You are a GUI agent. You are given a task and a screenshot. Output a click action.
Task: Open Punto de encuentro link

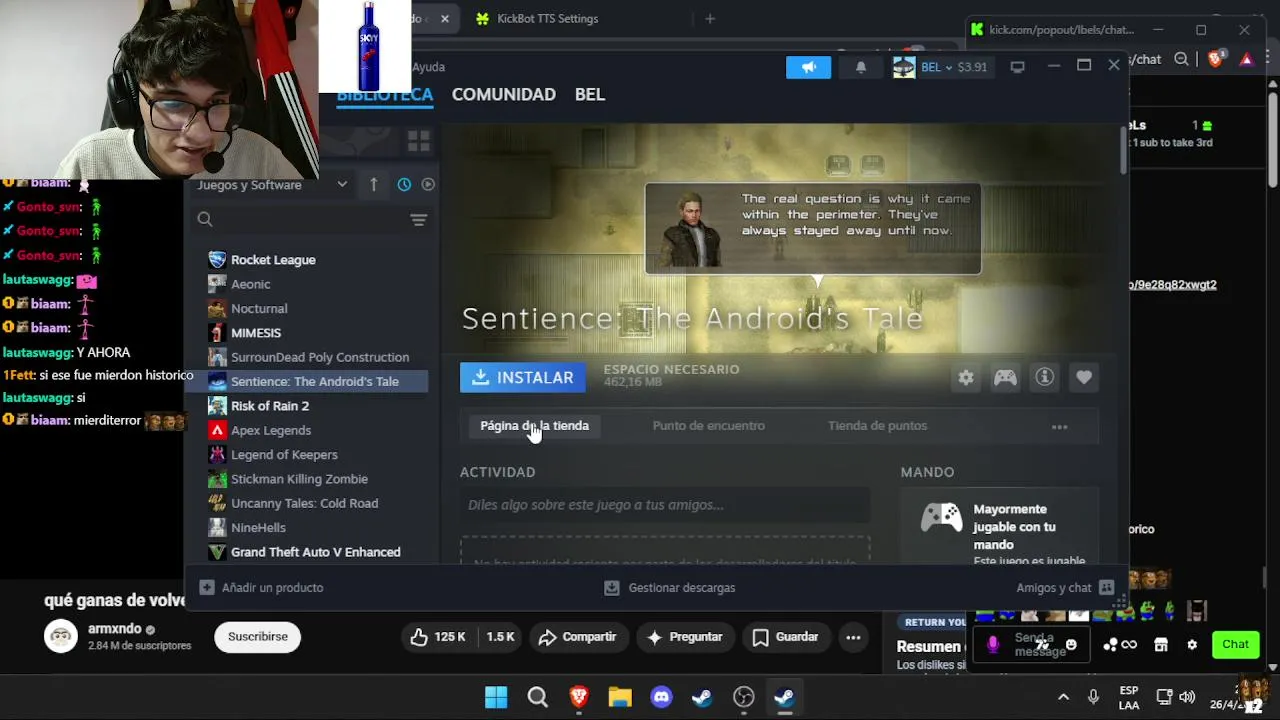[x=708, y=426]
